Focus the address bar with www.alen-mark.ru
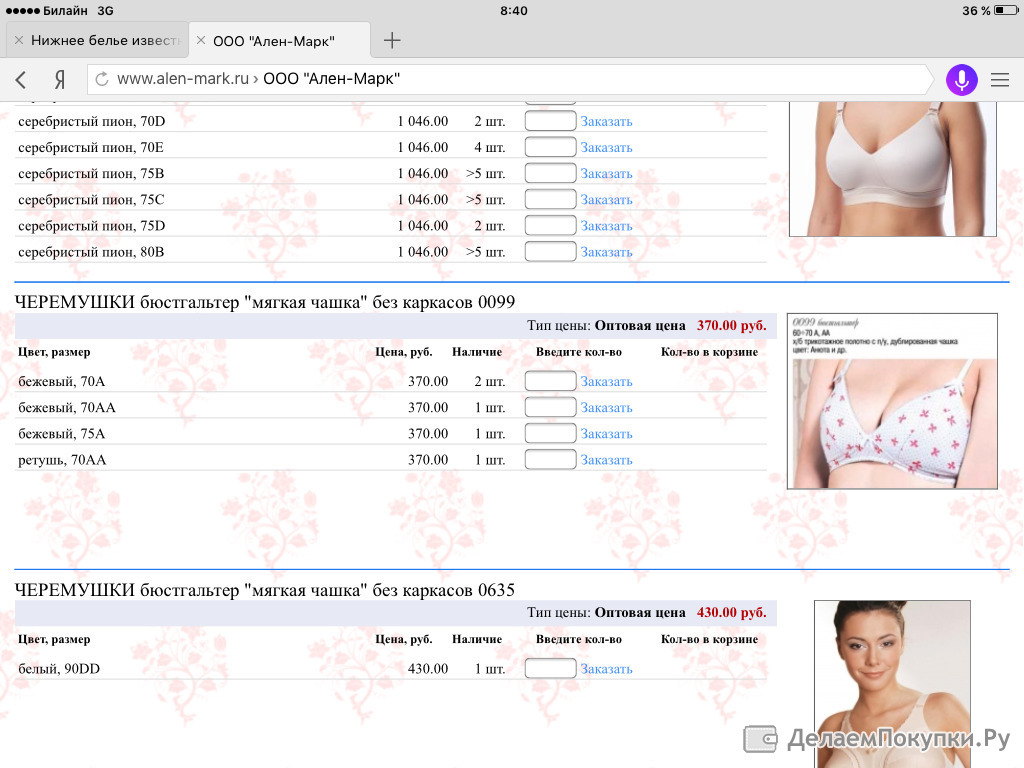Image resolution: width=1024 pixels, height=768 pixels. pyautogui.click(x=509, y=80)
